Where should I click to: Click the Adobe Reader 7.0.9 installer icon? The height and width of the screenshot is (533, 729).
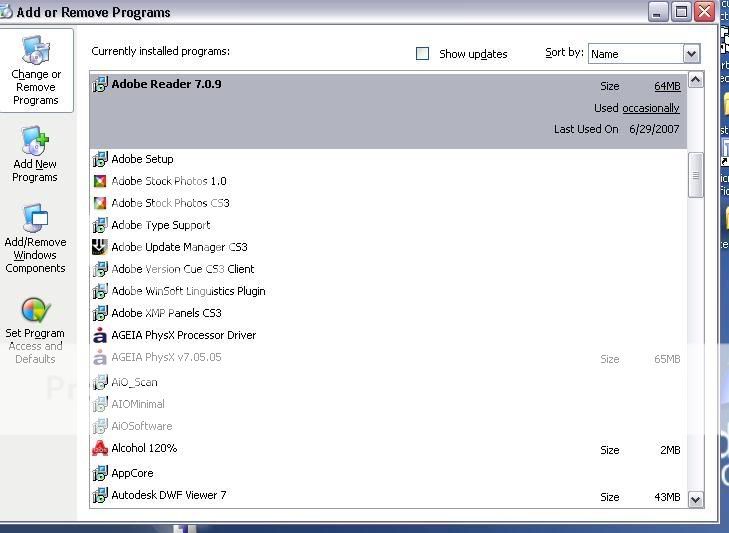tap(100, 84)
